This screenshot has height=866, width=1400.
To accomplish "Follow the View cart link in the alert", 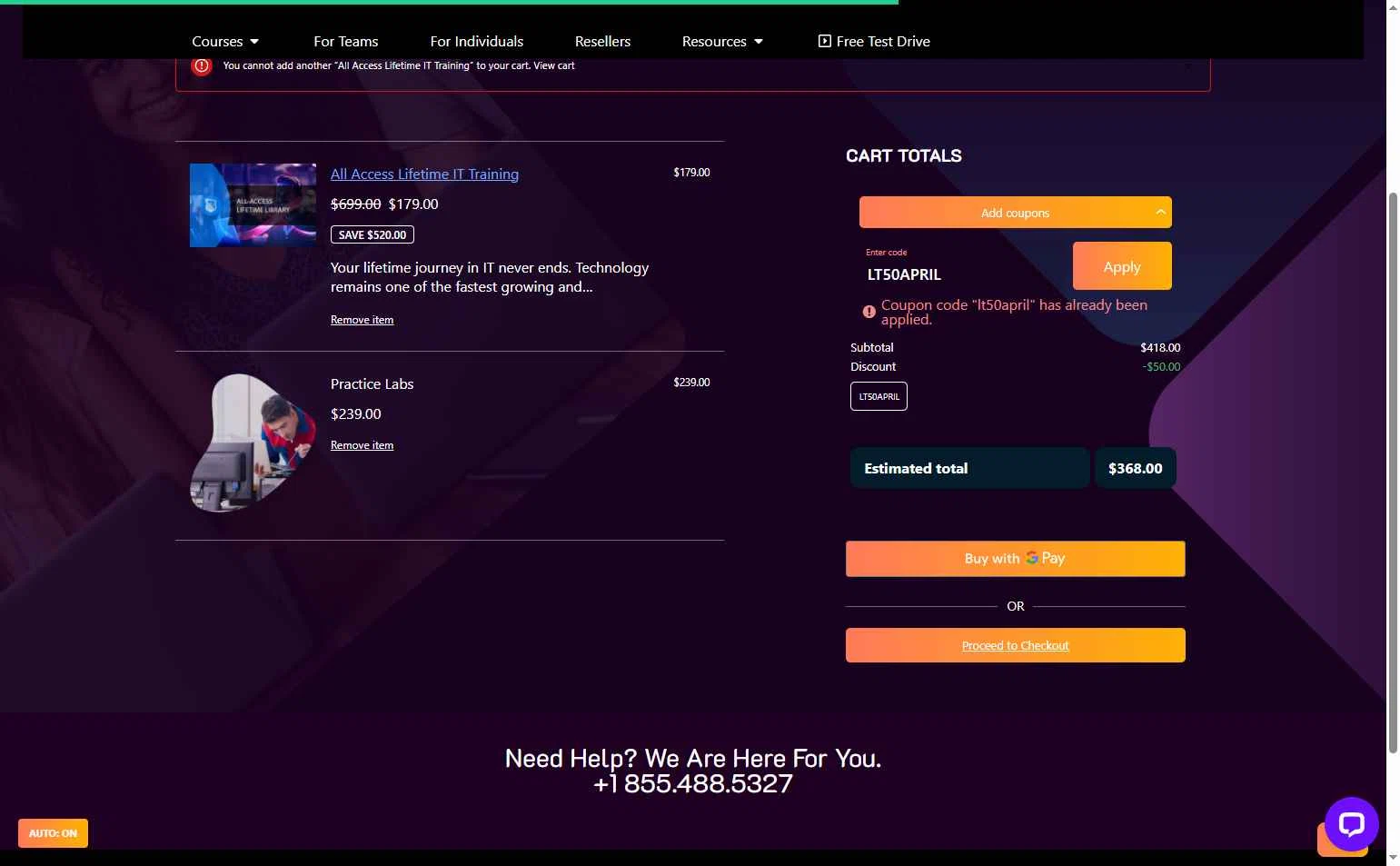I will [x=554, y=65].
